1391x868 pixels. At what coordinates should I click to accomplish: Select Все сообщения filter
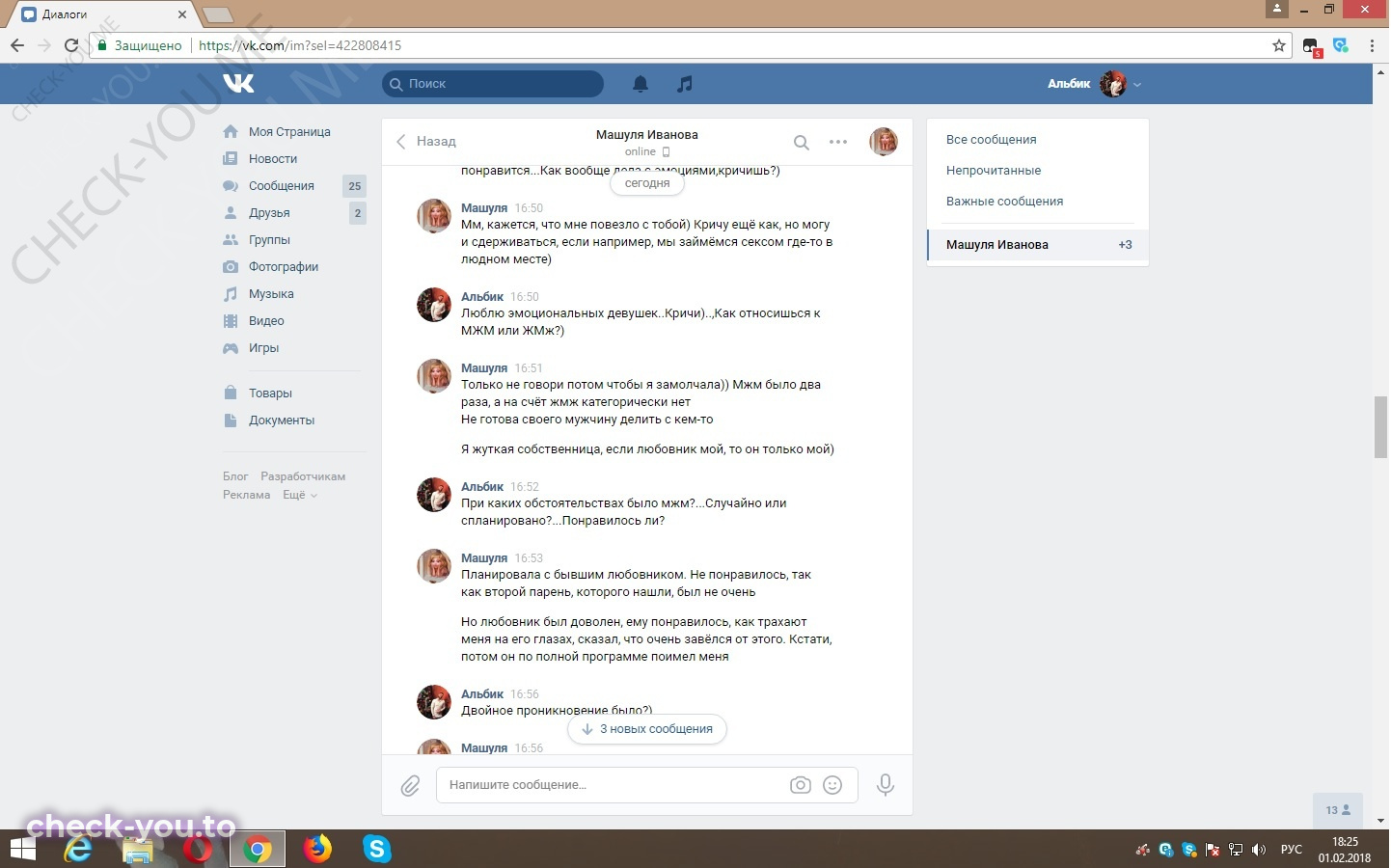point(991,140)
